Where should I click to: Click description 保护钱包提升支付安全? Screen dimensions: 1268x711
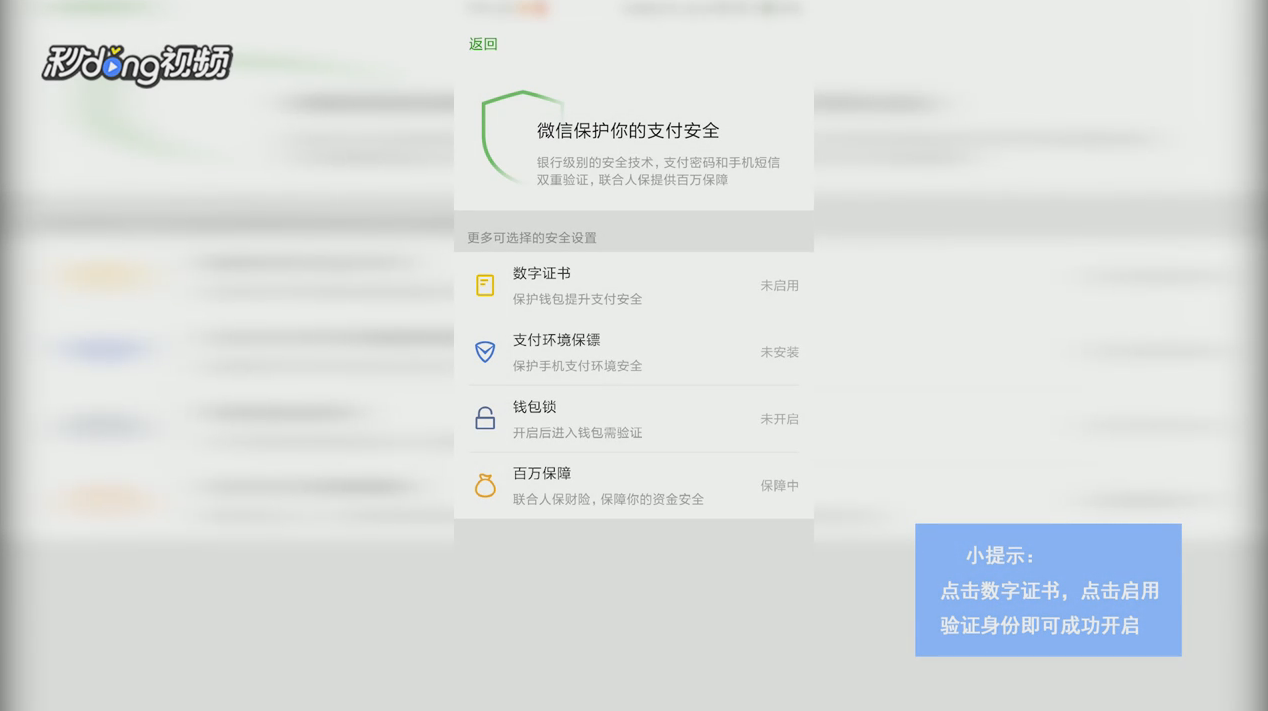[x=577, y=299]
